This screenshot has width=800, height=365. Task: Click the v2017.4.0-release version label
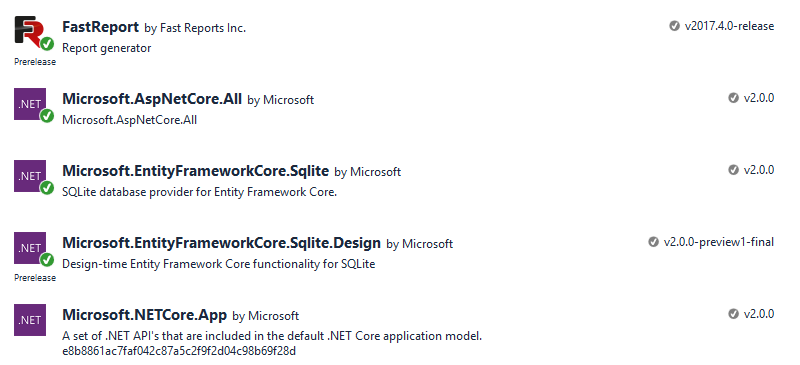(729, 26)
